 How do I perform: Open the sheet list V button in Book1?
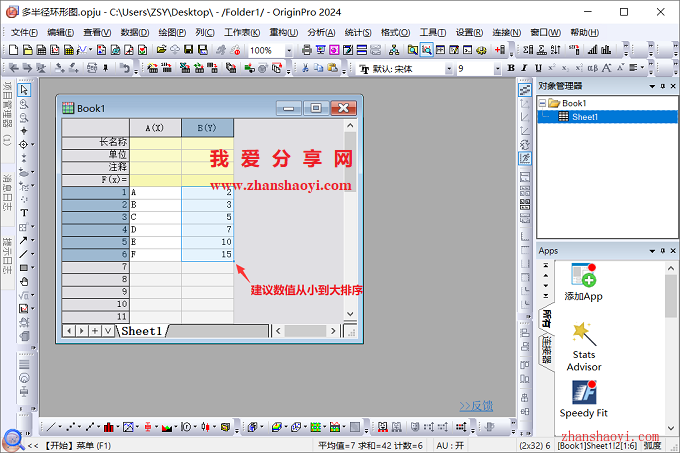(108, 331)
